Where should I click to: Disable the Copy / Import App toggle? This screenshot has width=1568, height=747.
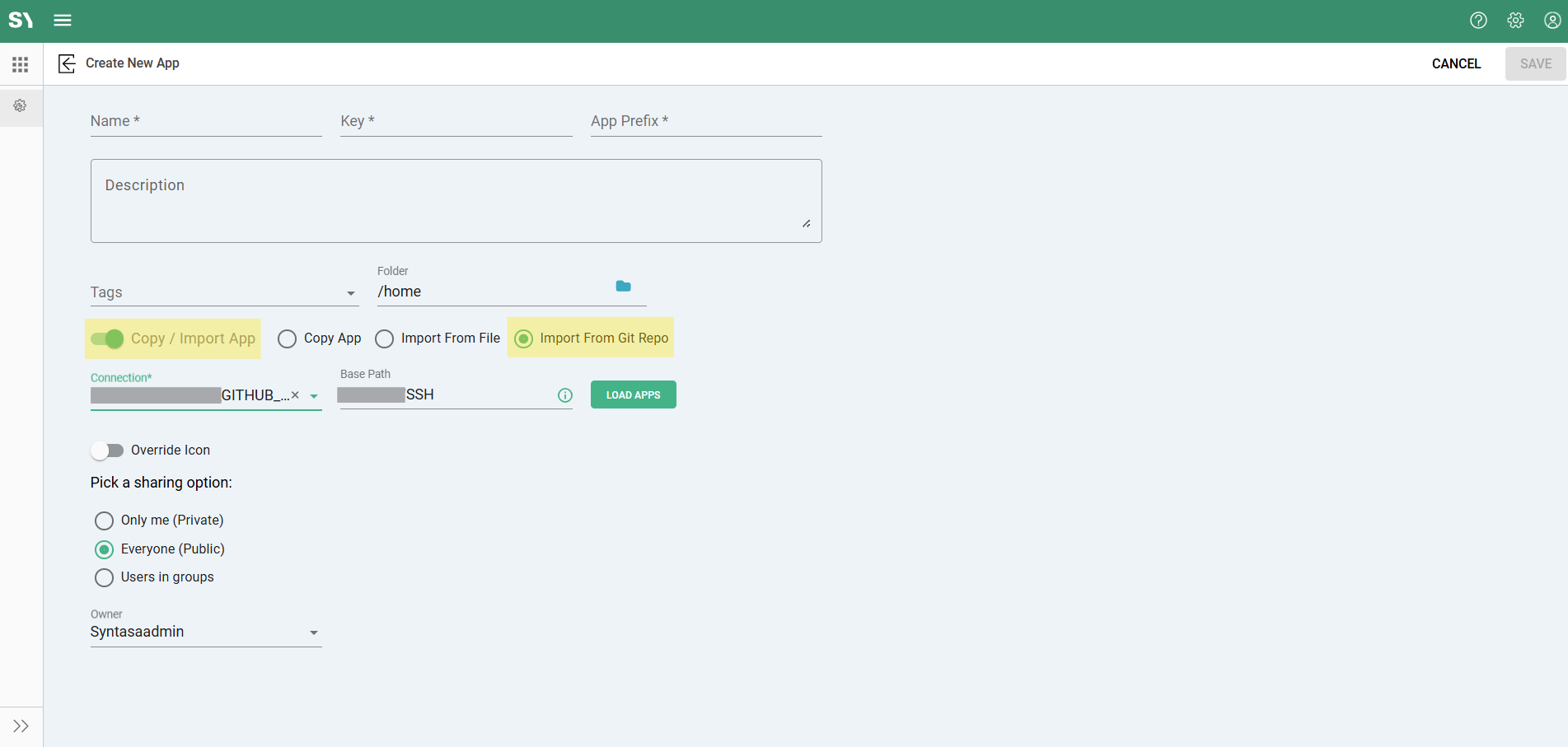coord(107,338)
